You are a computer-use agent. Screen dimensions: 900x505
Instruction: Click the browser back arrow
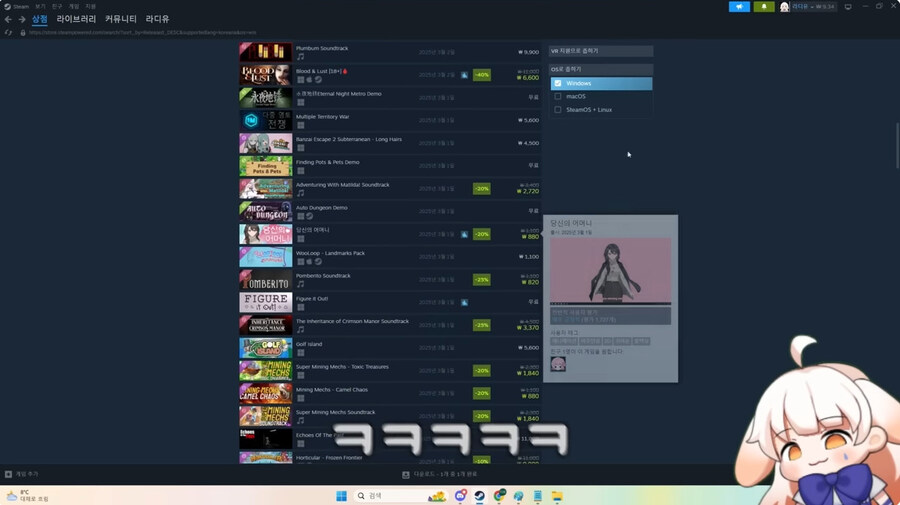(8, 19)
